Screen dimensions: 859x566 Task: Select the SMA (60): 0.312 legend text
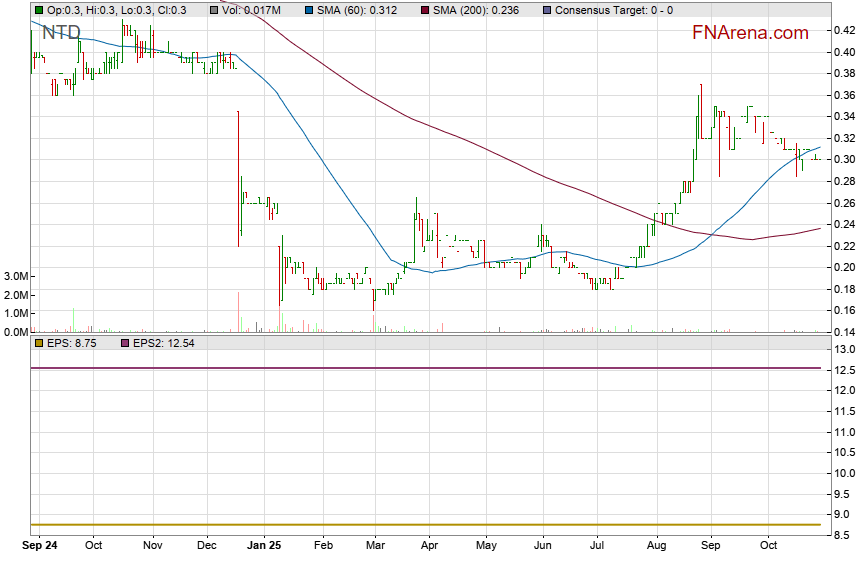coord(360,10)
